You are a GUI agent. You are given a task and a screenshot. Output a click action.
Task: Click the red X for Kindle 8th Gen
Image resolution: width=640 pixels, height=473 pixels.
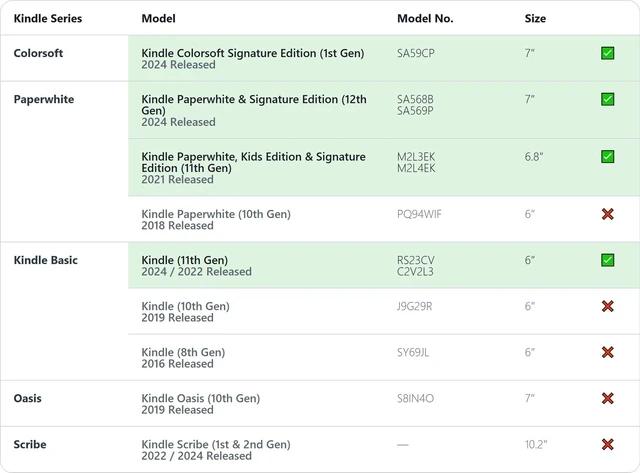click(607, 352)
